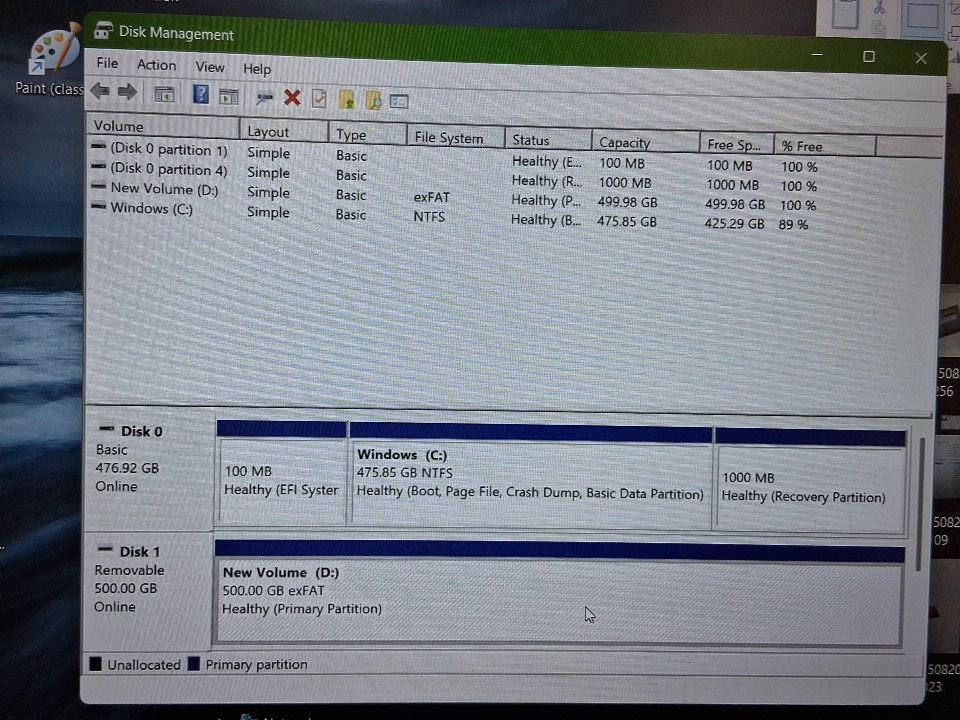Sort by the % Free column header
Viewport: 960px width, 720px height.
(x=825, y=146)
